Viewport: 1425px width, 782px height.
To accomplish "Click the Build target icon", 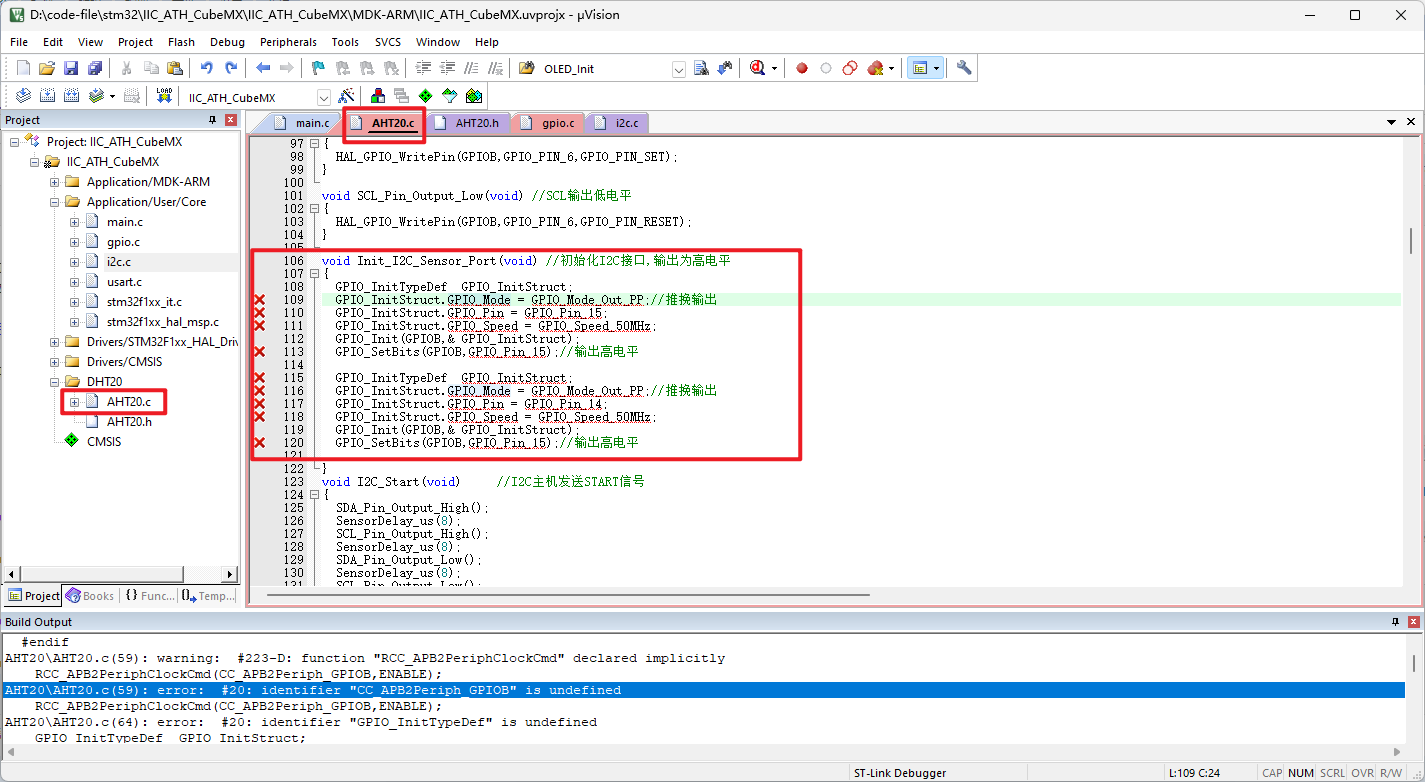I will click(x=47, y=96).
